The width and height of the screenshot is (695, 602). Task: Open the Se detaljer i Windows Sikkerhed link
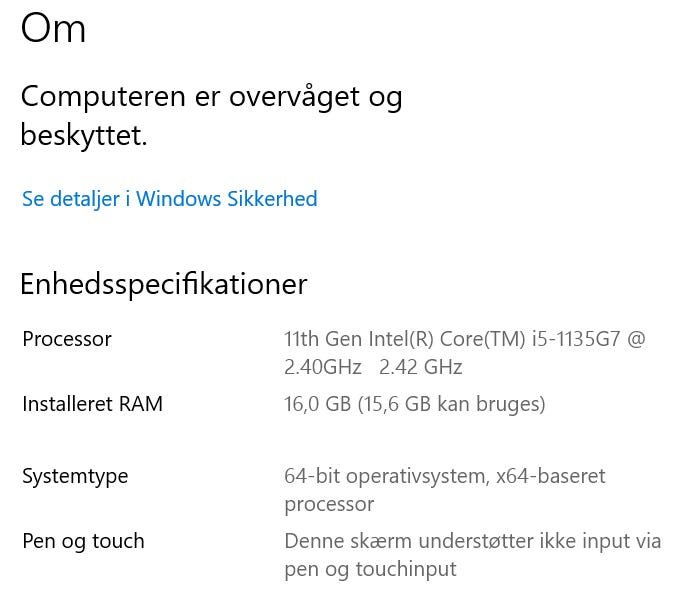[169, 199]
